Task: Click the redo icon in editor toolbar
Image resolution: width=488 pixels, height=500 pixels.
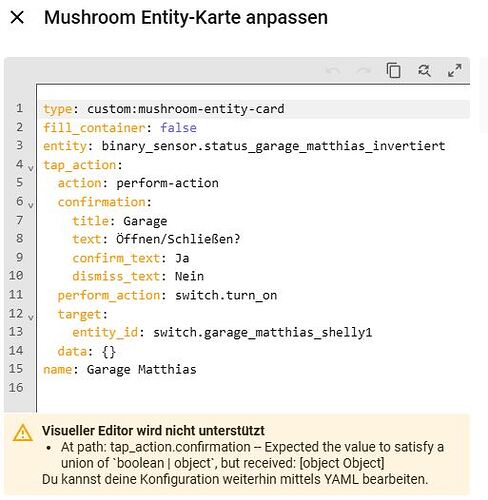Action: [363, 71]
